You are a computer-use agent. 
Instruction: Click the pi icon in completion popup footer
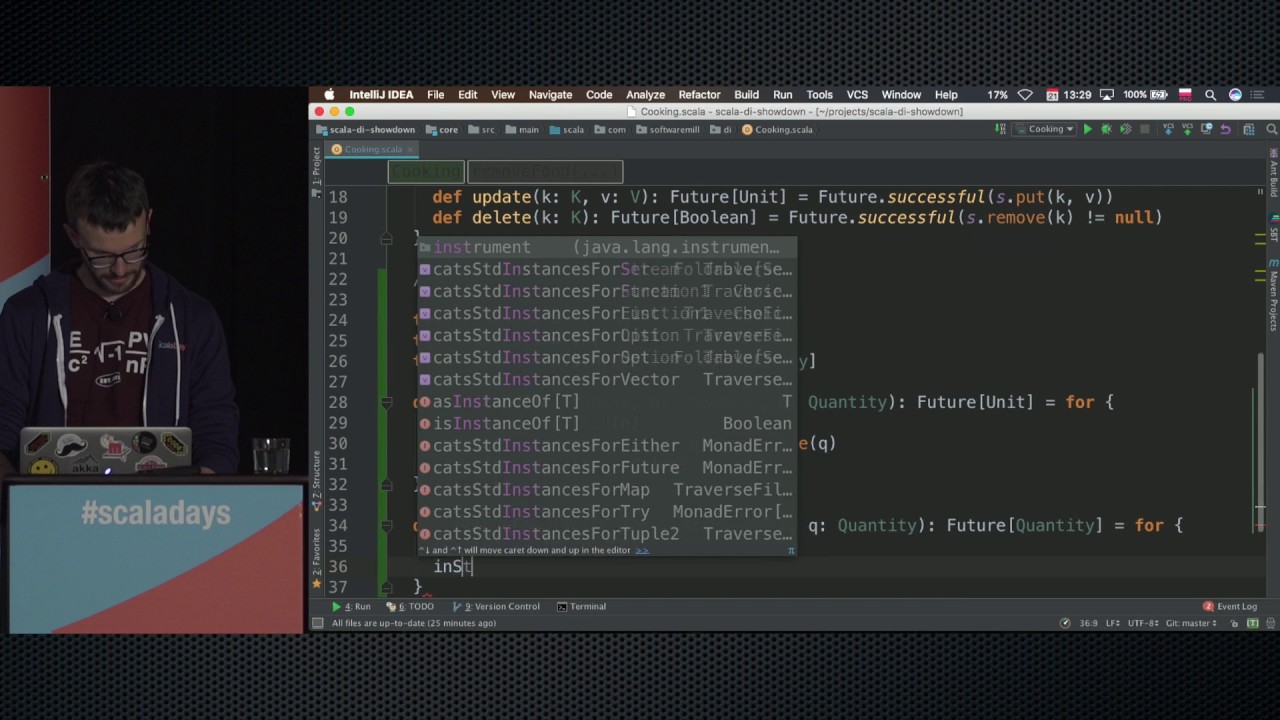tap(791, 550)
